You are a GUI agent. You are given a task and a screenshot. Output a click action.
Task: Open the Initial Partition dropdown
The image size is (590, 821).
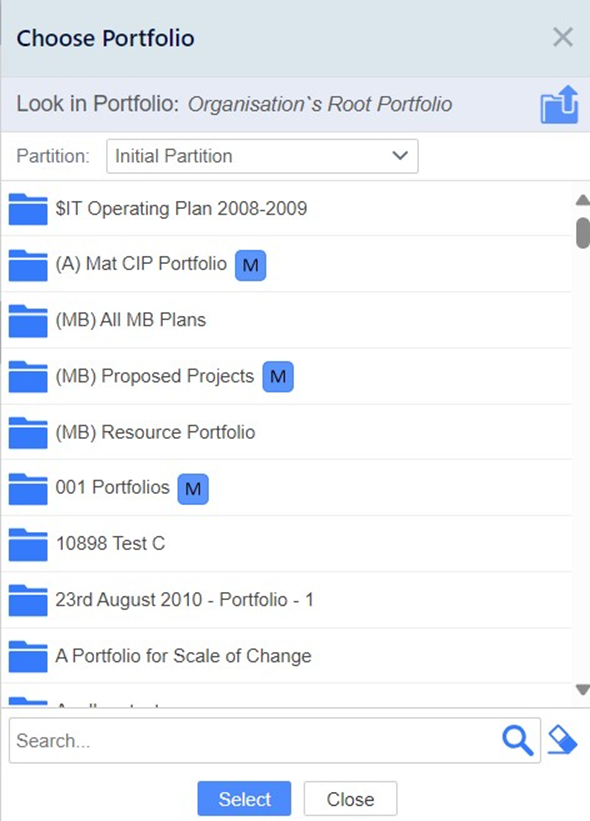tap(262, 156)
